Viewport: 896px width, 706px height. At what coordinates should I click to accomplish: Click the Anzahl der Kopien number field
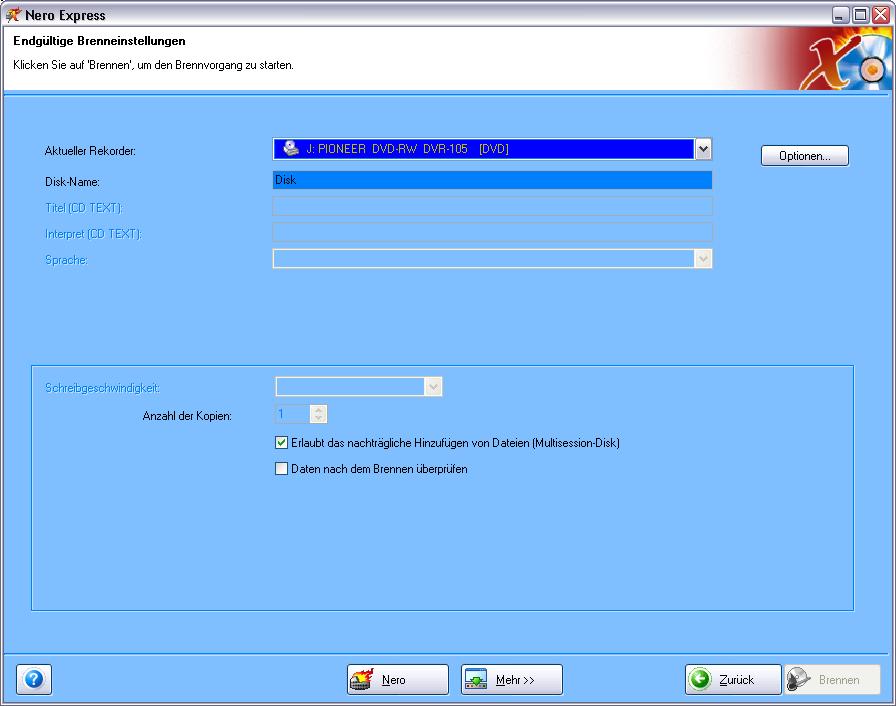click(x=293, y=414)
